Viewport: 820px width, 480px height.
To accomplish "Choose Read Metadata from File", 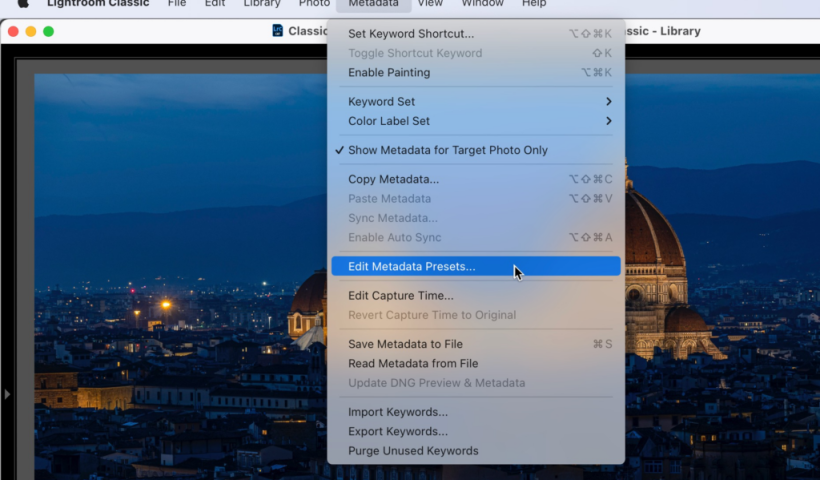I will pyautogui.click(x=413, y=363).
